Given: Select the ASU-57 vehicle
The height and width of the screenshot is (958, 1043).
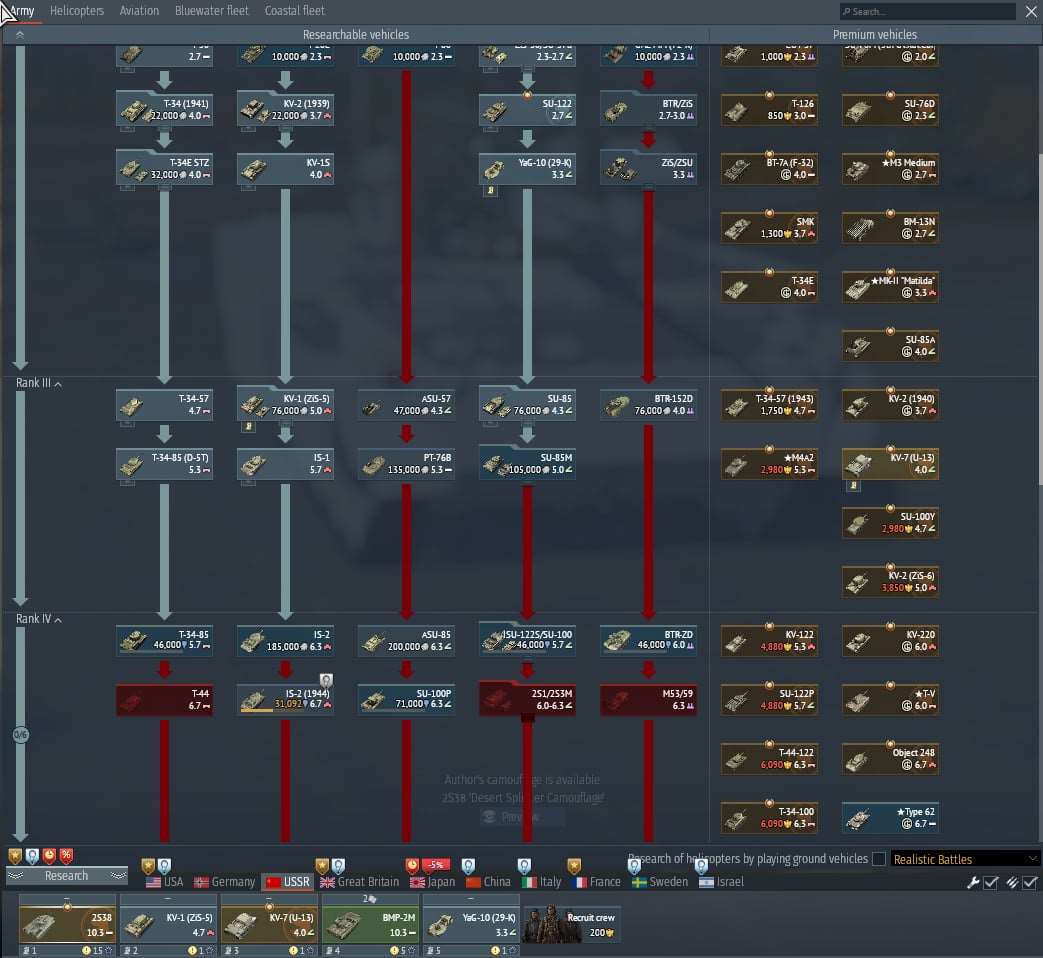Looking at the screenshot, I should [x=406, y=404].
